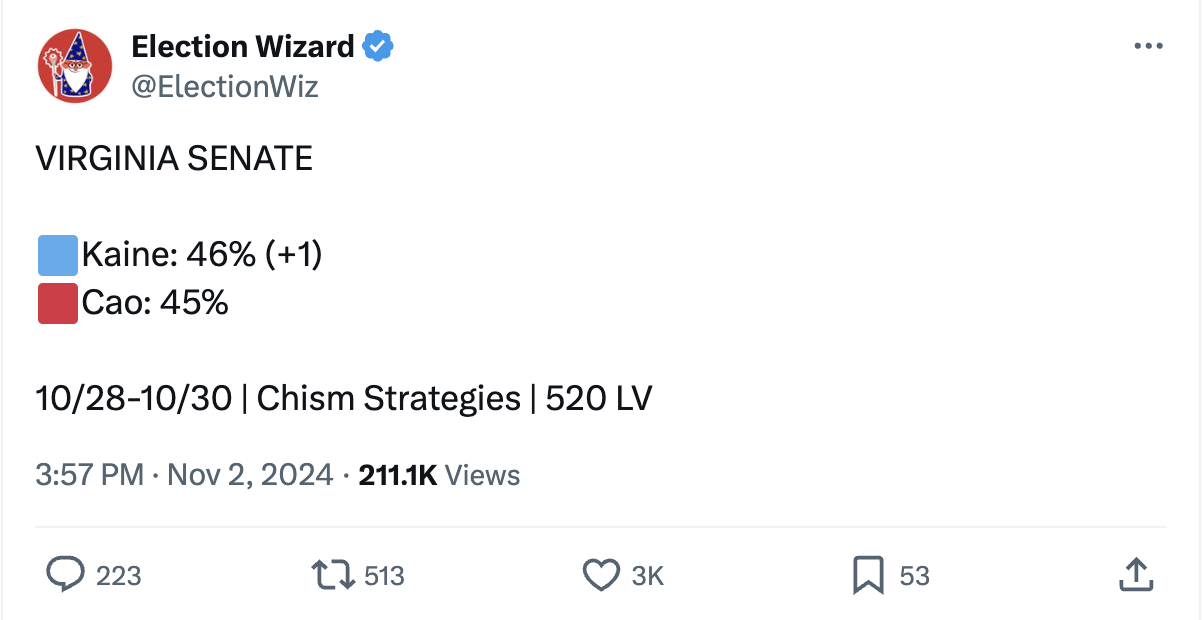This screenshot has width=1202, height=620.
Task: Click the blue verified checkmark badge
Action: [377, 46]
